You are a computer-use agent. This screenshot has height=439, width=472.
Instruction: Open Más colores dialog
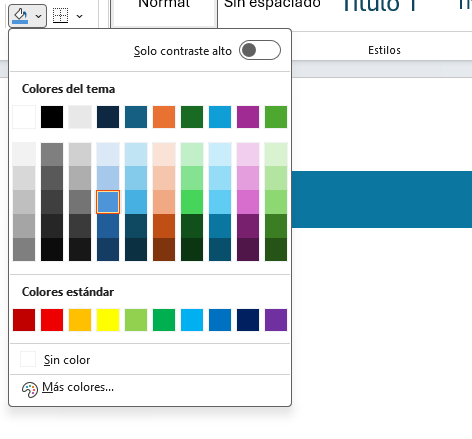150,388
